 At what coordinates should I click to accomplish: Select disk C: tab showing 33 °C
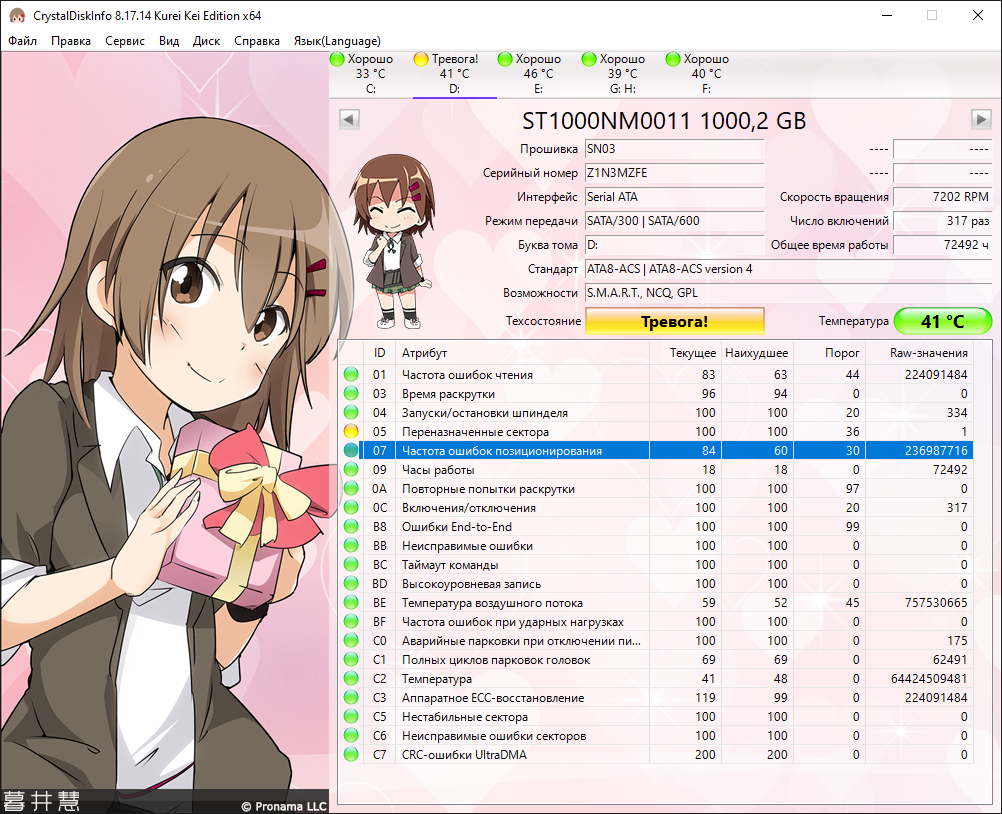tap(371, 74)
